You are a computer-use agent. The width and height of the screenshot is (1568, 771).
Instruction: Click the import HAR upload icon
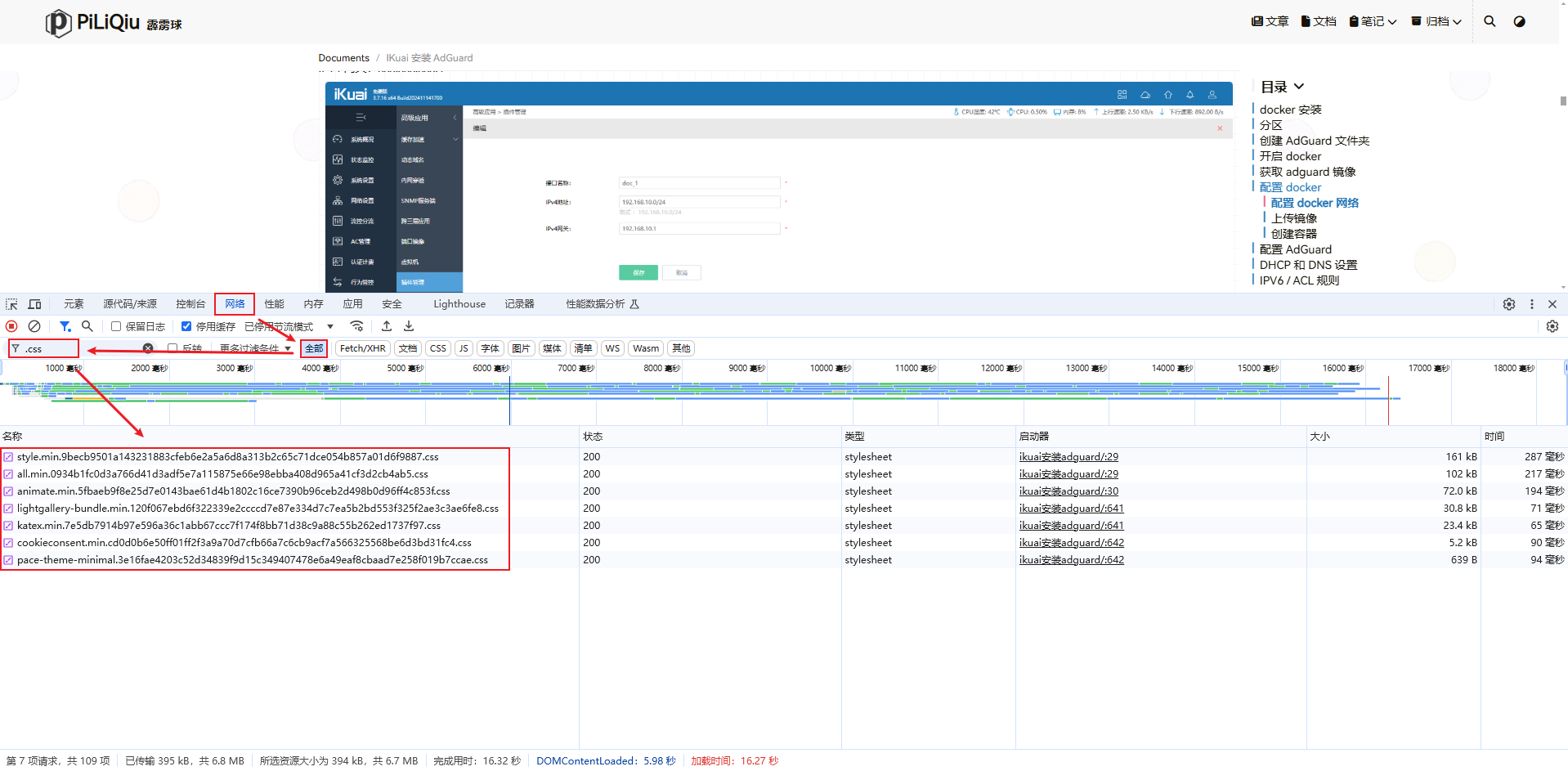387,326
